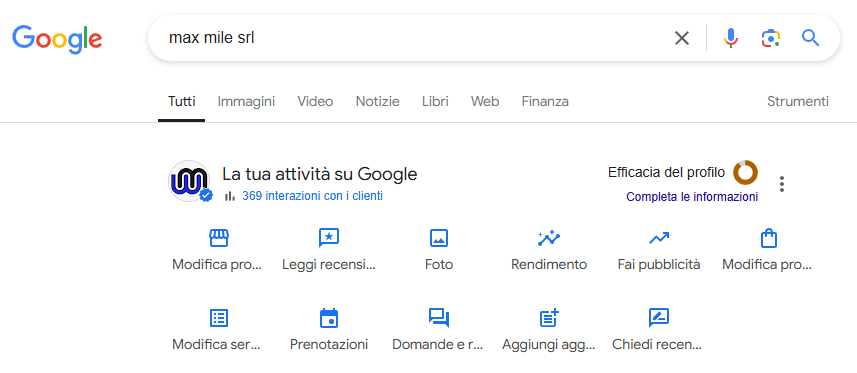Click Completa le informazioni link

[692, 197]
